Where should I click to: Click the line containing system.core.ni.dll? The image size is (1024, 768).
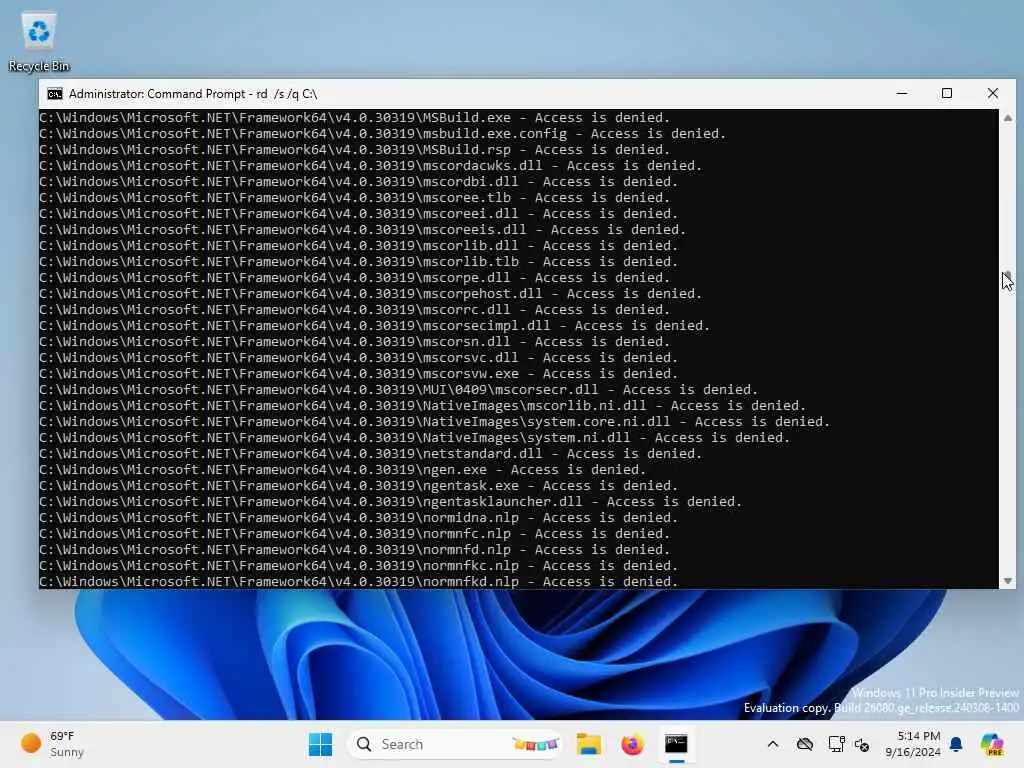click(x=435, y=422)
